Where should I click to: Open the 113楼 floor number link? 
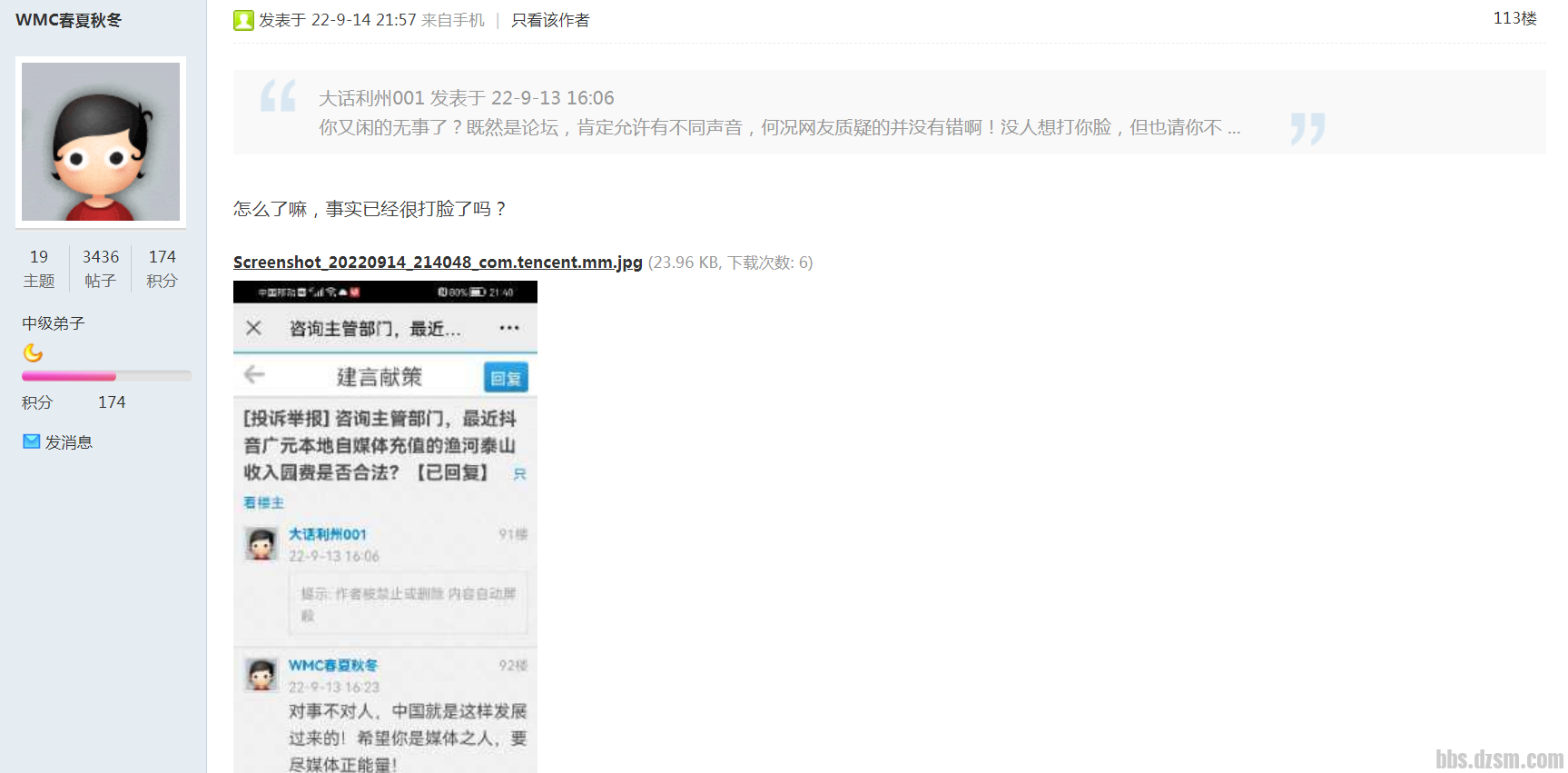pos(1514,18)
